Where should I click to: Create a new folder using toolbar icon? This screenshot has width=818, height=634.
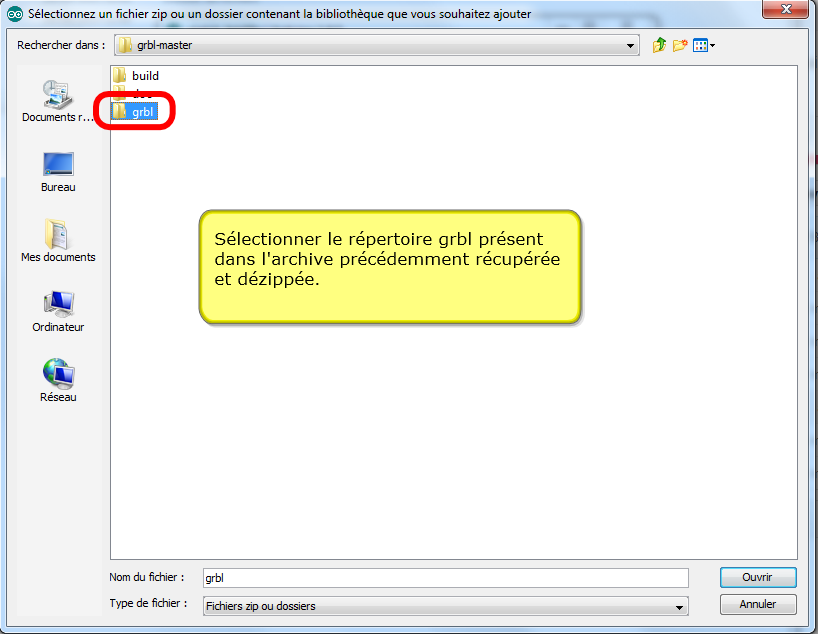[x=680, y=45]
